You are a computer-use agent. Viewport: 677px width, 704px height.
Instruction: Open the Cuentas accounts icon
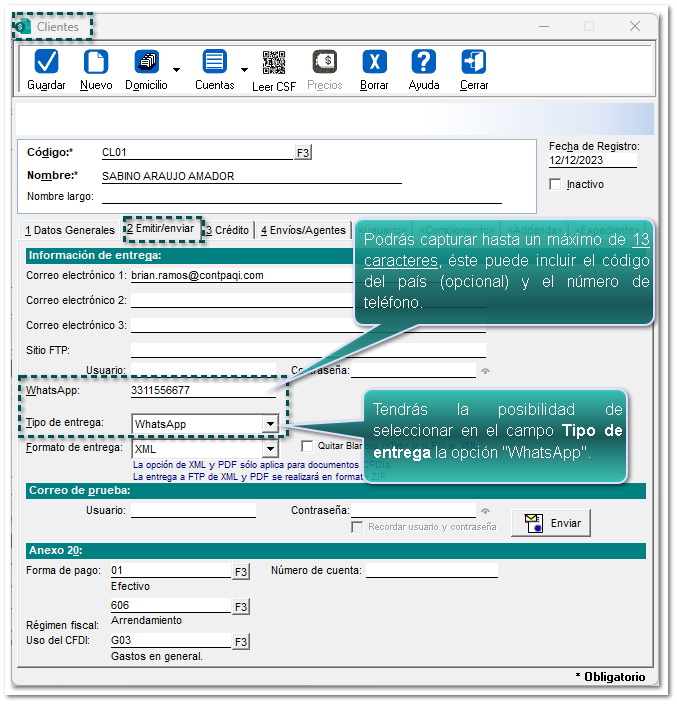pos(215,62)
